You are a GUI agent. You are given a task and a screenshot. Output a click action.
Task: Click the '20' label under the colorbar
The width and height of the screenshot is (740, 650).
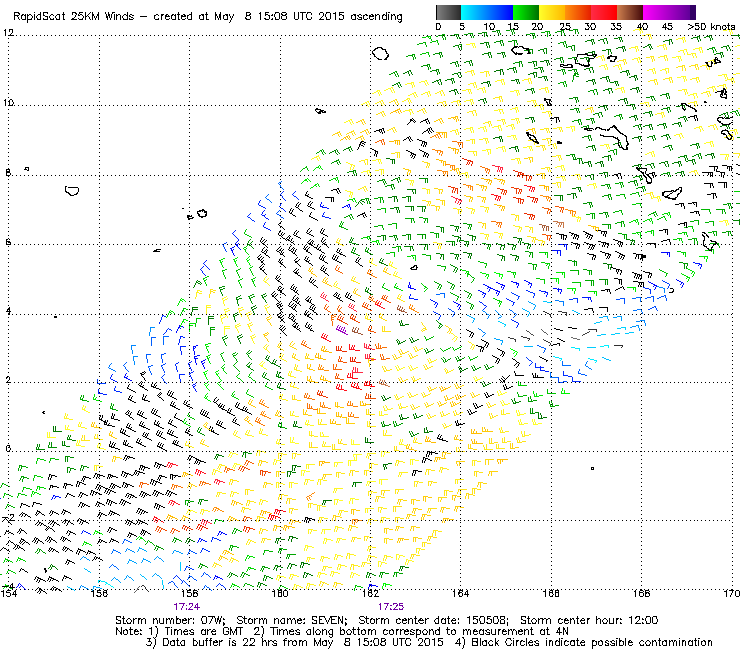pos(537,26)
